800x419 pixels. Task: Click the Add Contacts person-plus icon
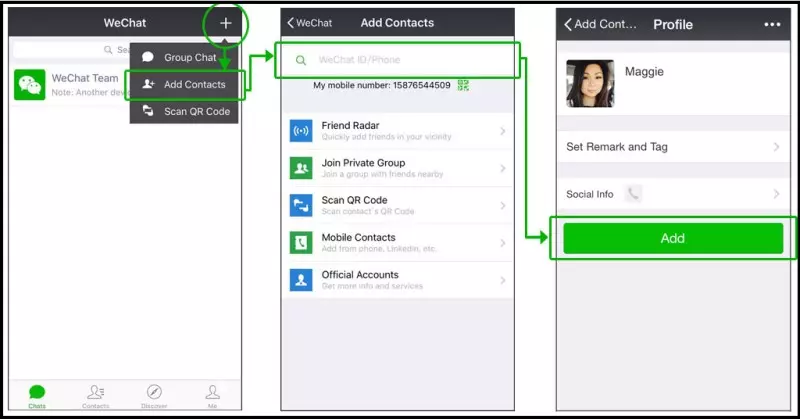point(148,84)
